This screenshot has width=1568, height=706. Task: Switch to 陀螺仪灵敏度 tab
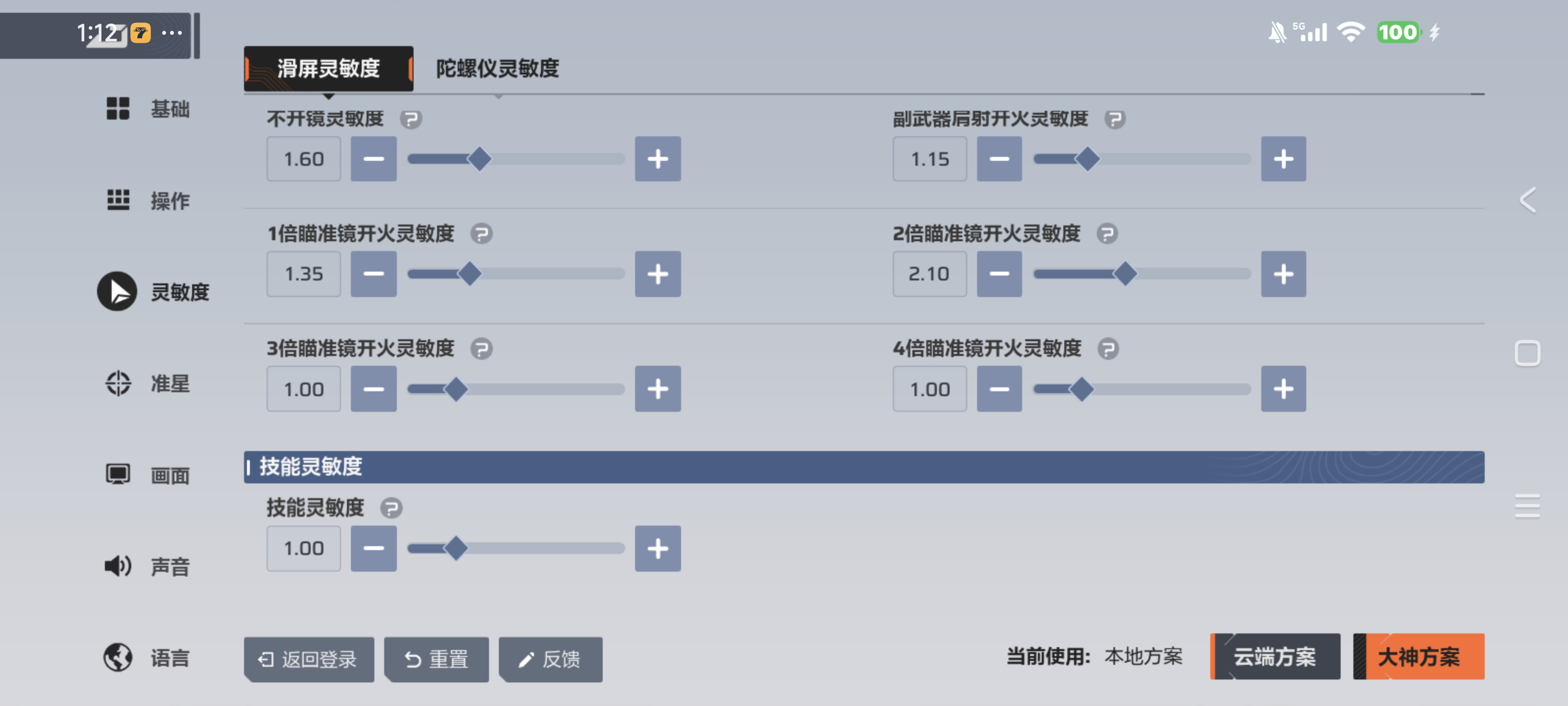[497, 68]
